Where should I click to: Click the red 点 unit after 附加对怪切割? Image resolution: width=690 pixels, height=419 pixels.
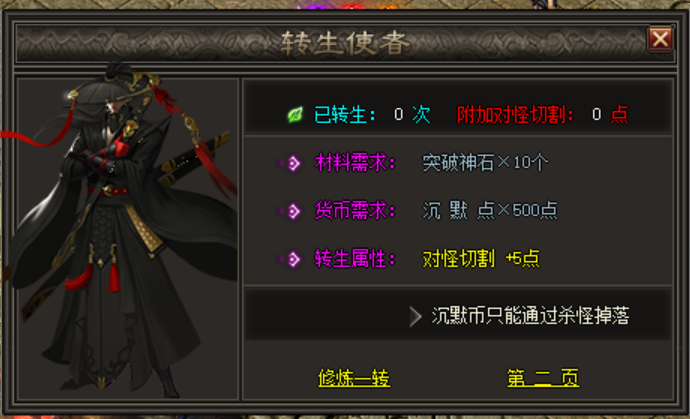tap(620, 115)
